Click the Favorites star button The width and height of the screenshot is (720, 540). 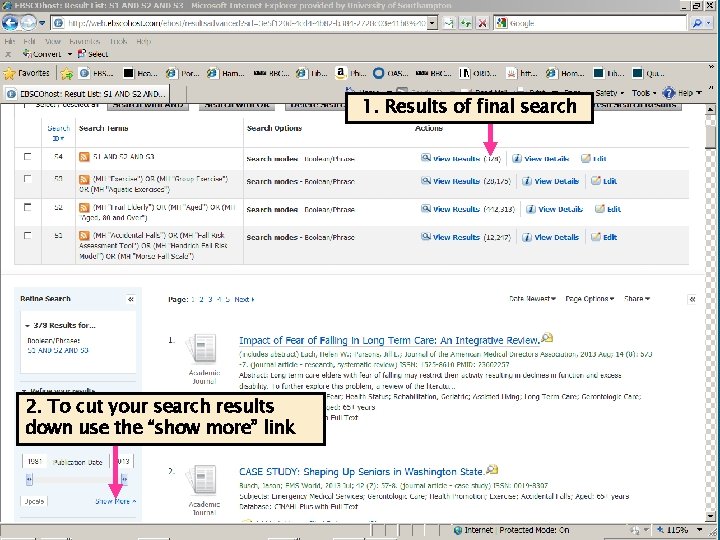click(x=26, y=73)
